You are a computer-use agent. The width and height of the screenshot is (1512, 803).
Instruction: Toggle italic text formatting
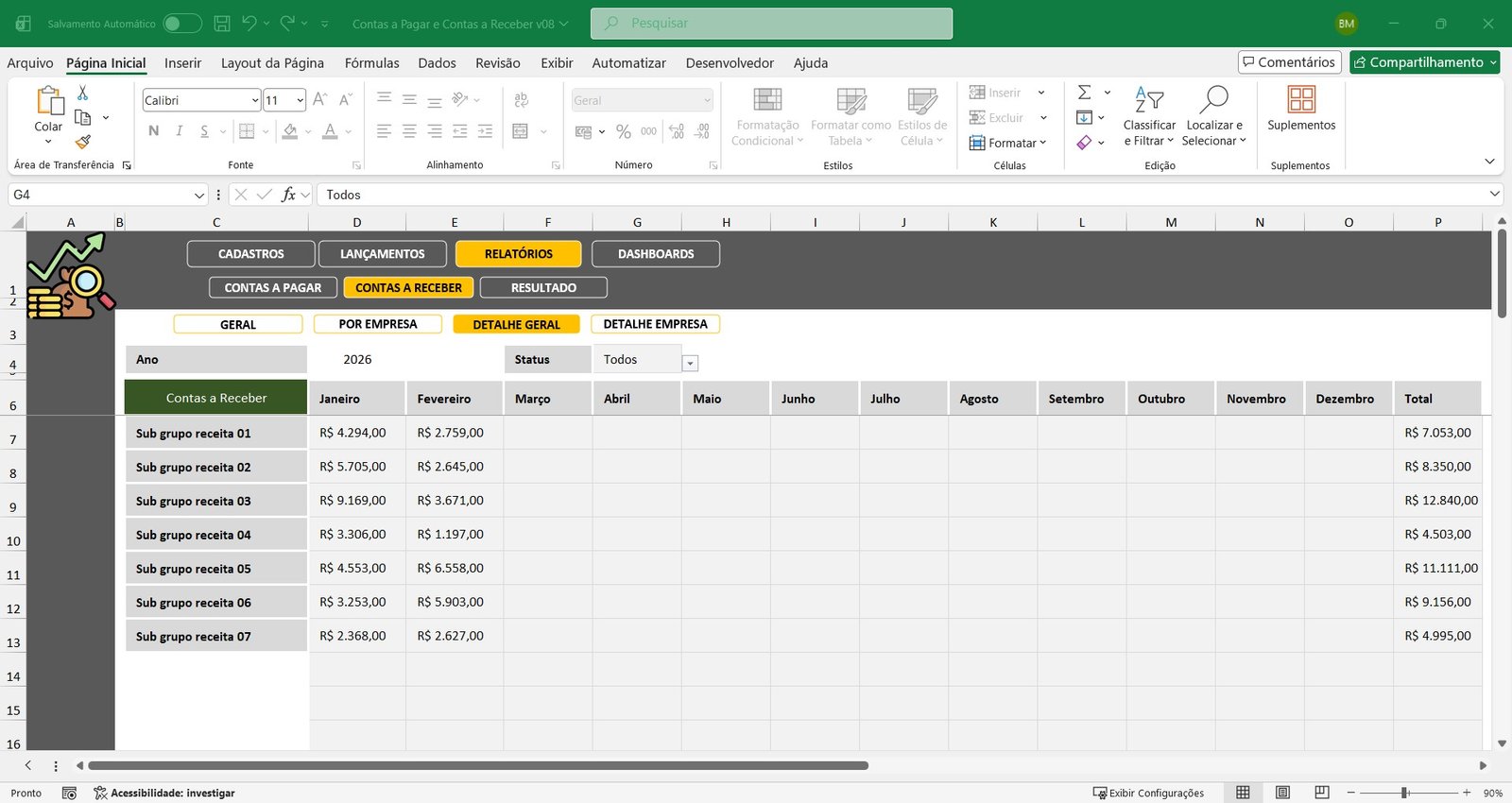click(179, 131)
